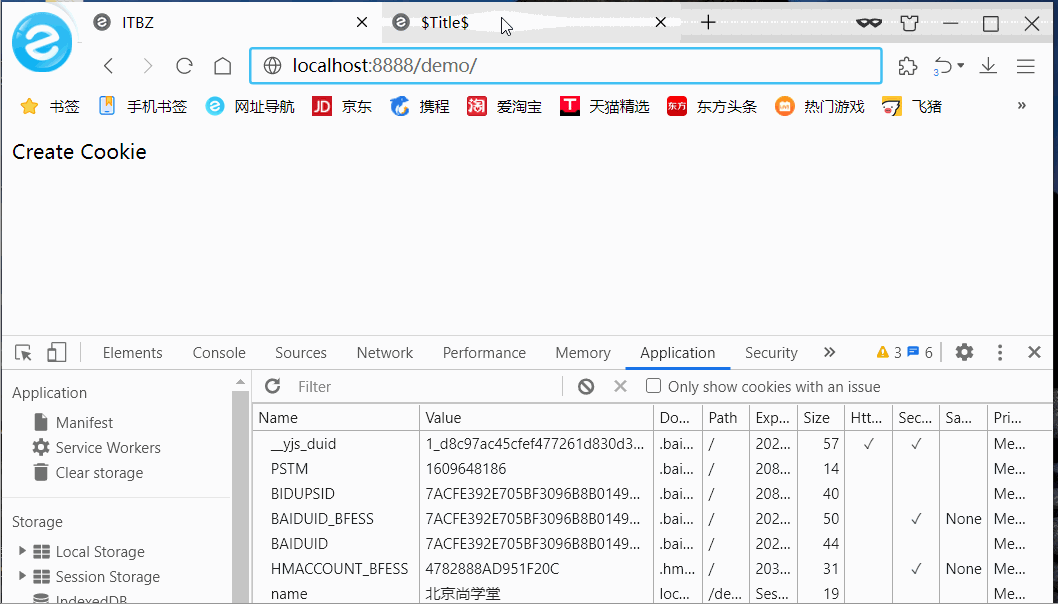The height and width of the screenshot is (604, 1058).
Task: Sort cookies by the Name column
Action: 336,418
